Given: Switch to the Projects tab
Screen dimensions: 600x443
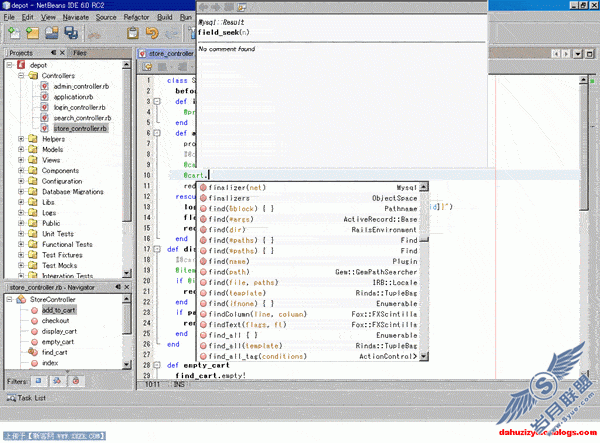Looking at the screenshot, I should (x=21, y=53).
